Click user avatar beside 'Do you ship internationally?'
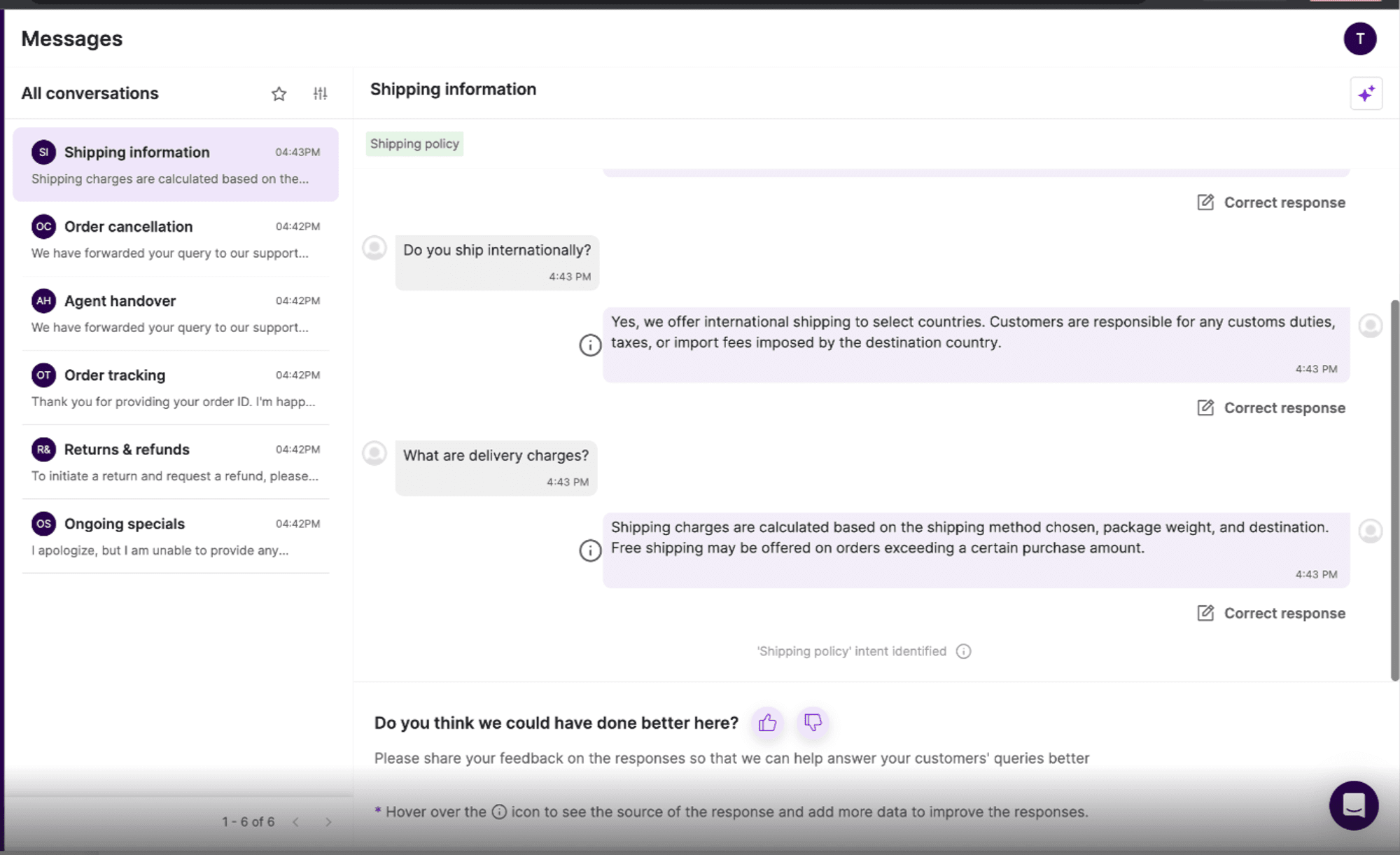Viewport: 1400px width, 855px height. click(x=374, y=248)
